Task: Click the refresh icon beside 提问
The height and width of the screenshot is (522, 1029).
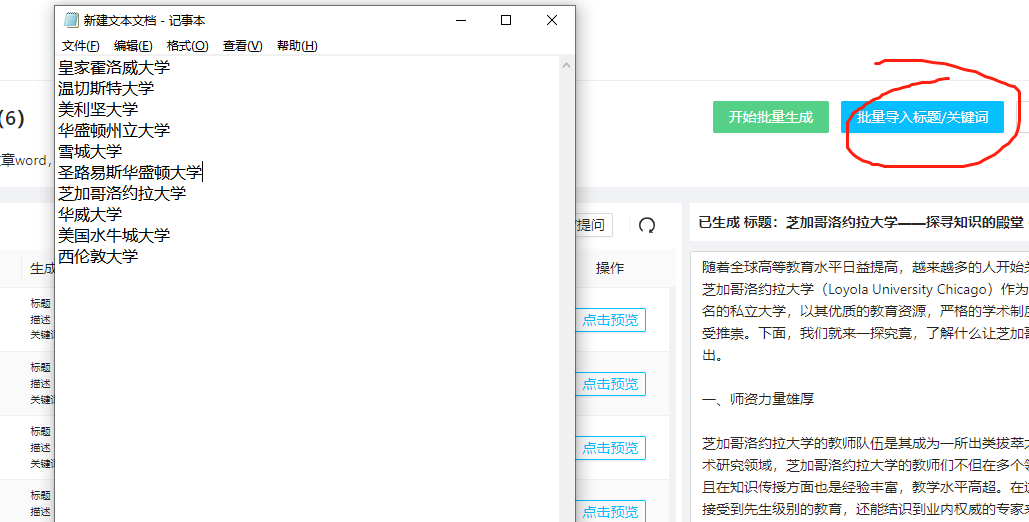Action: click(647, 225)
